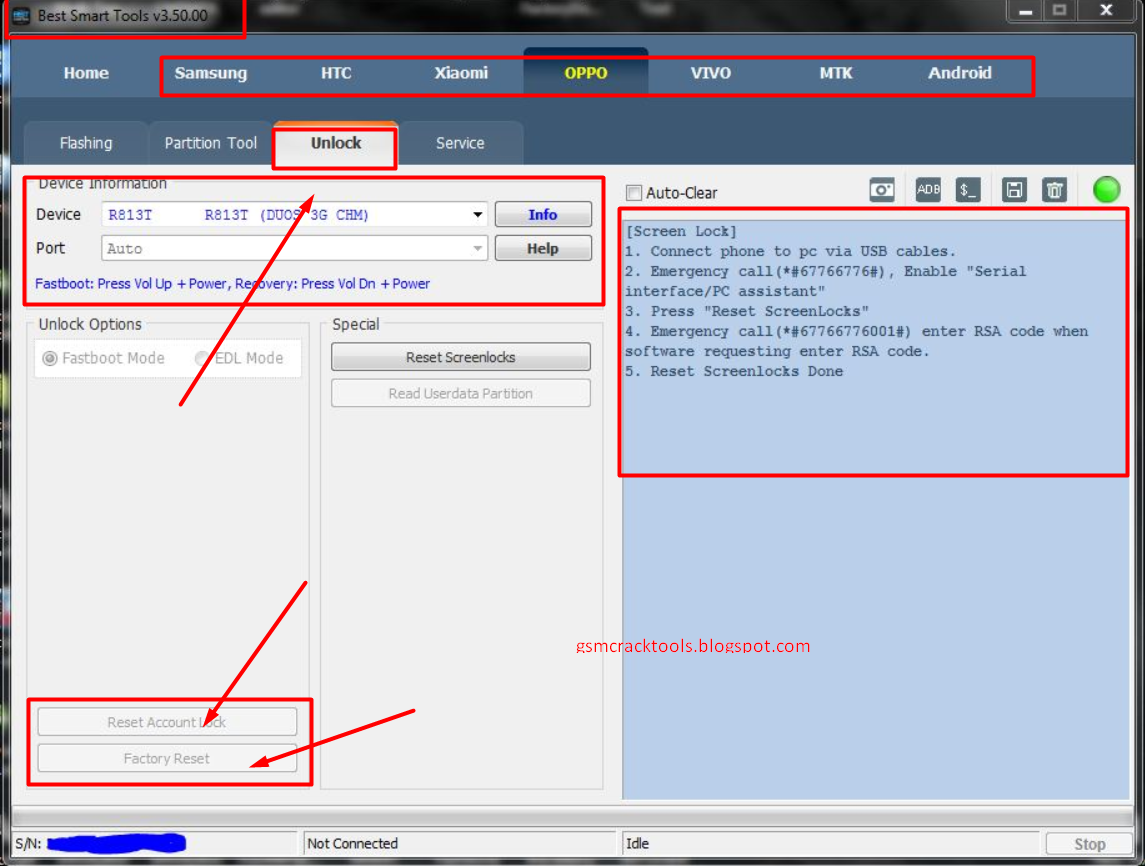Select the Unlock sub-tab
The width and height of the screenshot is (1145, 866).
(x=336, y=143)
